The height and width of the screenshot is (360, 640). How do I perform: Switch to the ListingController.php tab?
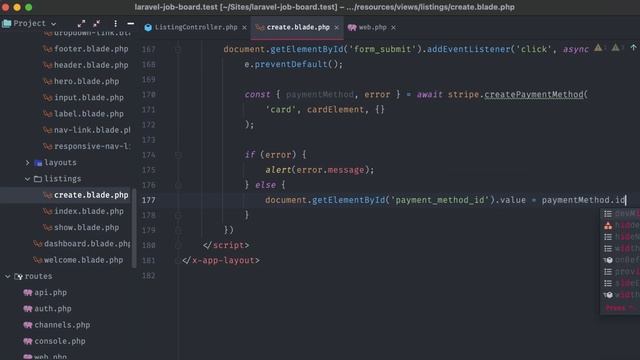click(196, 27)
